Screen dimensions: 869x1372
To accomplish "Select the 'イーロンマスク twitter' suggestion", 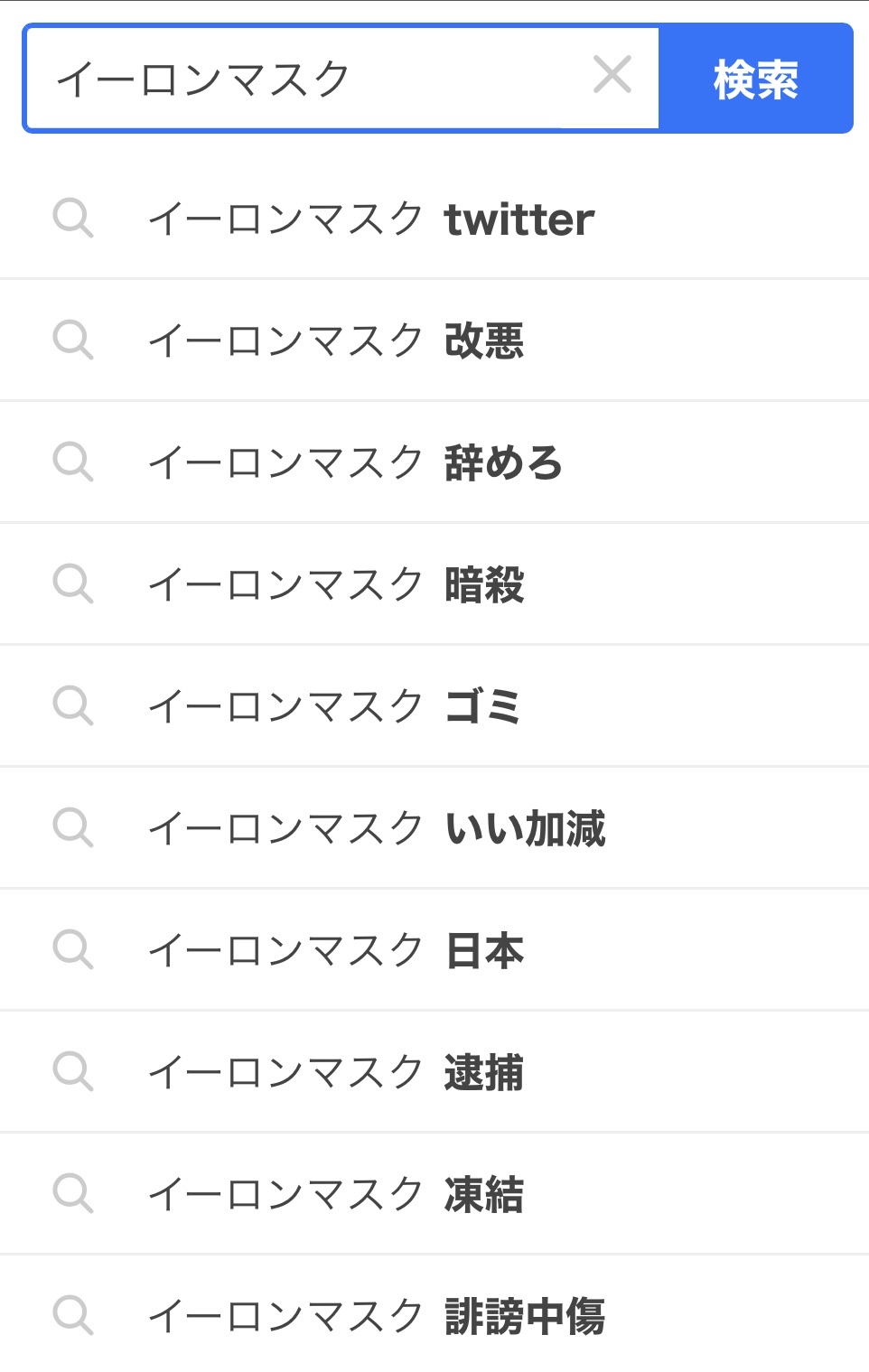I will pyautogui.click(x=370, y=219).
